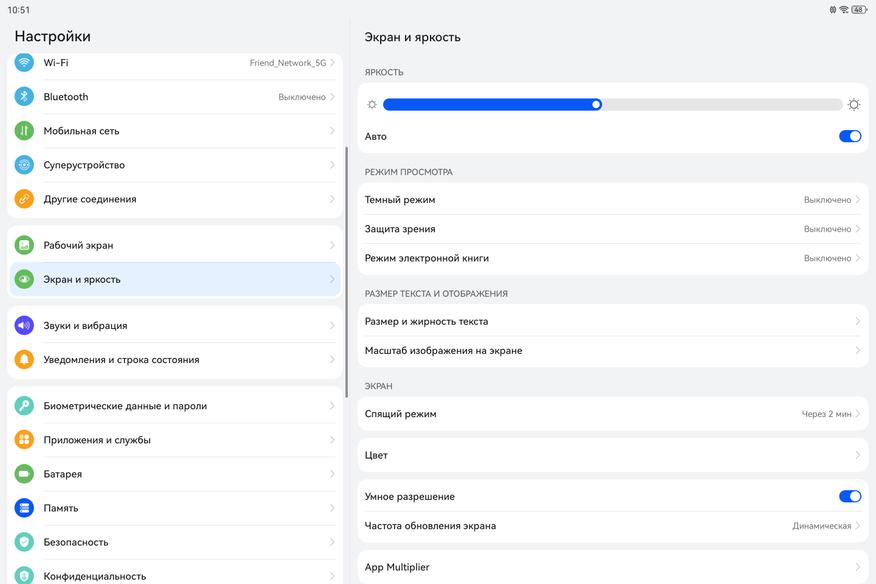The image size is (876, 584).
Task: Open Спящий режим timeout options
Action: click(x=612, y=414)
